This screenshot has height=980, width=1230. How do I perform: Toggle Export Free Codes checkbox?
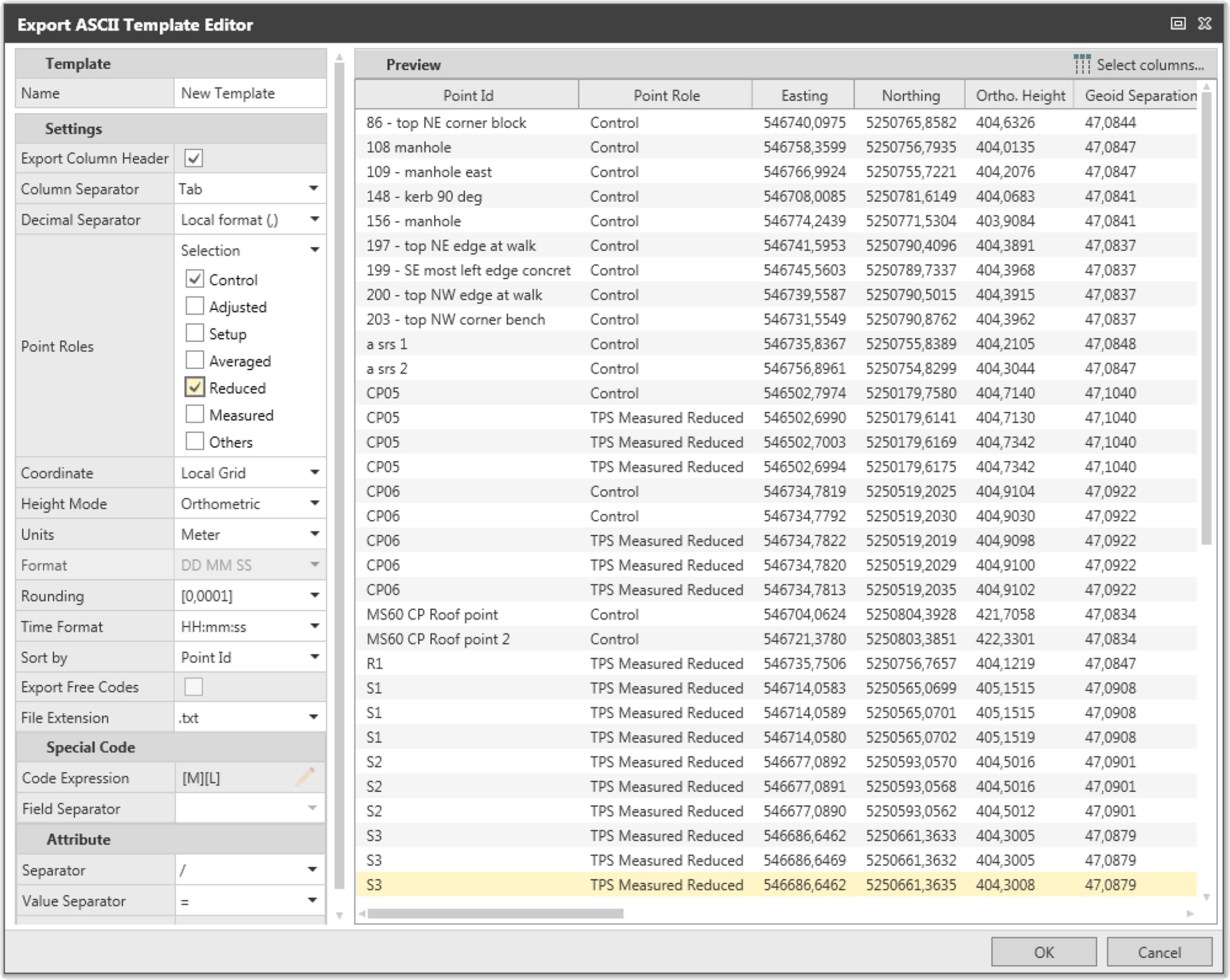(x=194, y=687)
